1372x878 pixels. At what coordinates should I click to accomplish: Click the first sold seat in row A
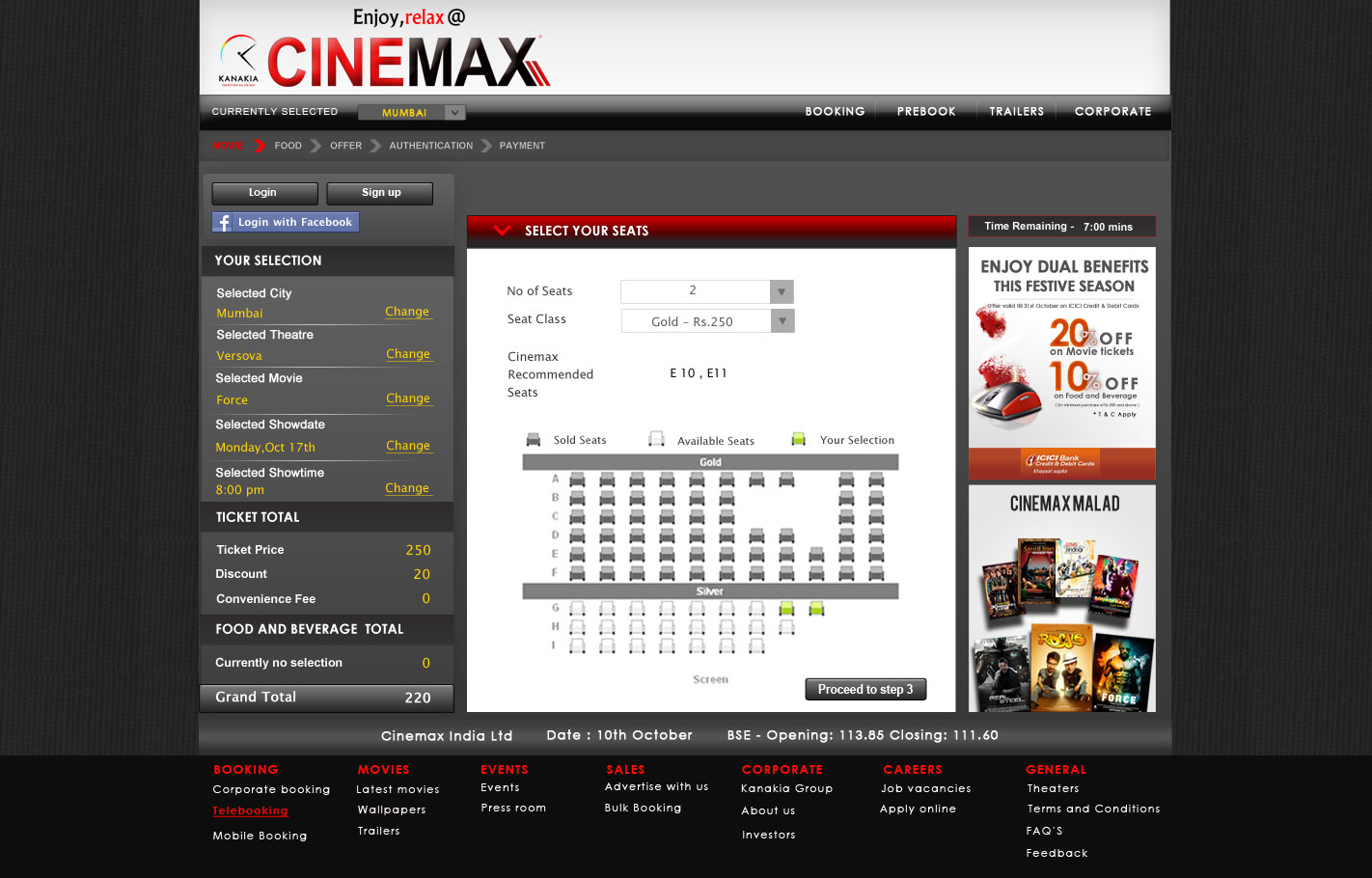[577, 479]
